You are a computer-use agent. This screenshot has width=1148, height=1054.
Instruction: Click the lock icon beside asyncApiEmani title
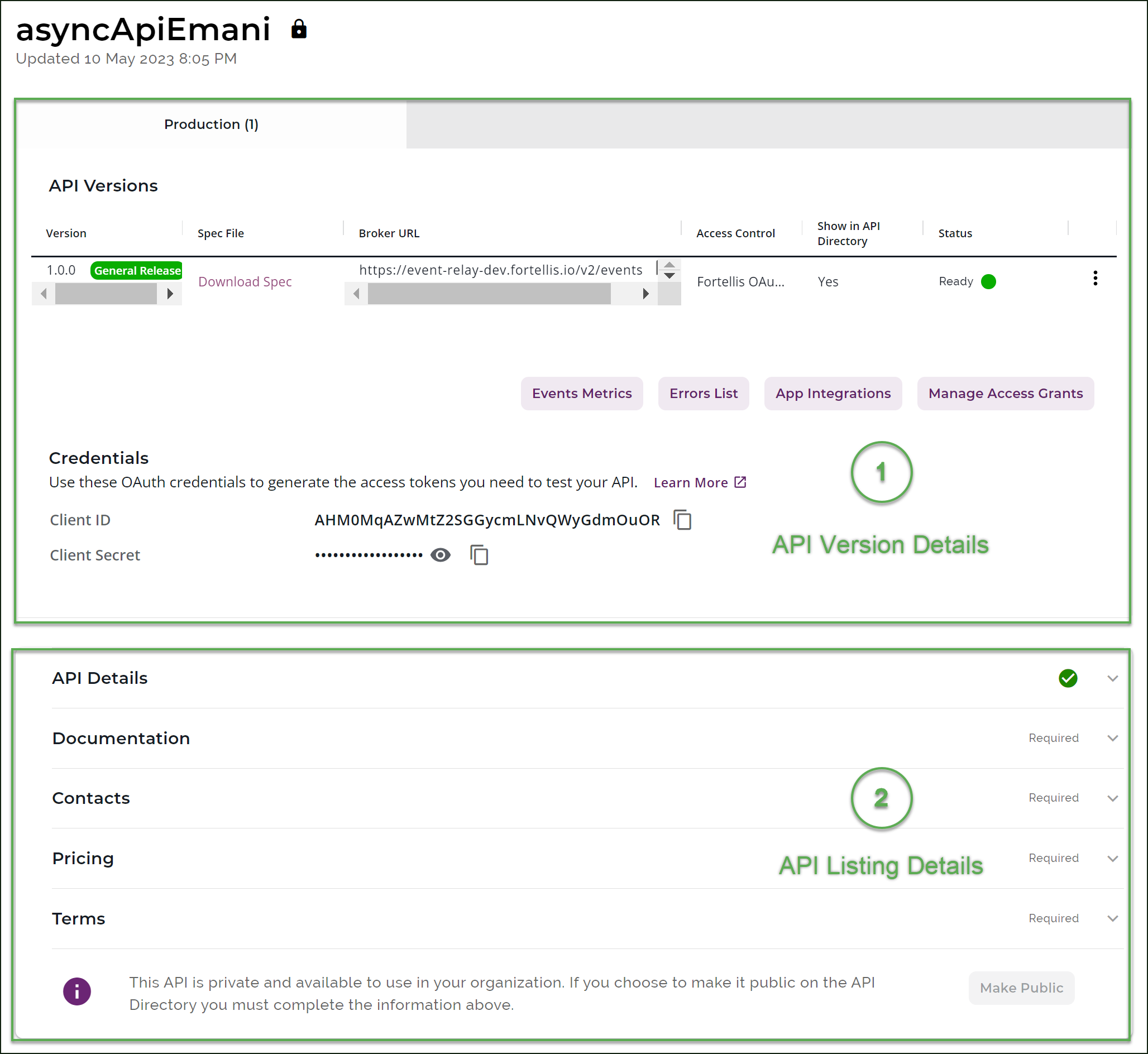[299, 29]
